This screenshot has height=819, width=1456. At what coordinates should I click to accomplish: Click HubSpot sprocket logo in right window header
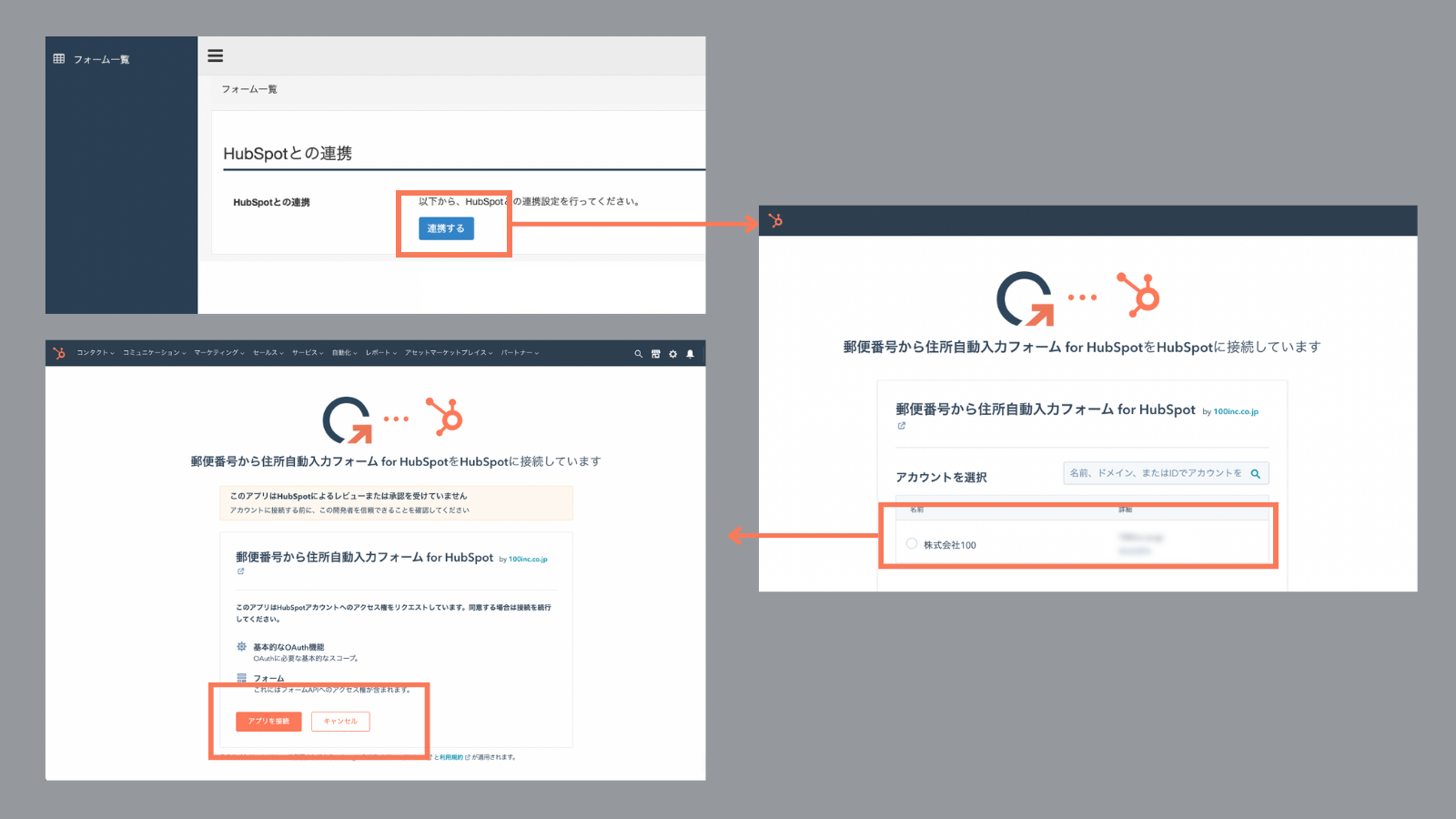point(775,220)
